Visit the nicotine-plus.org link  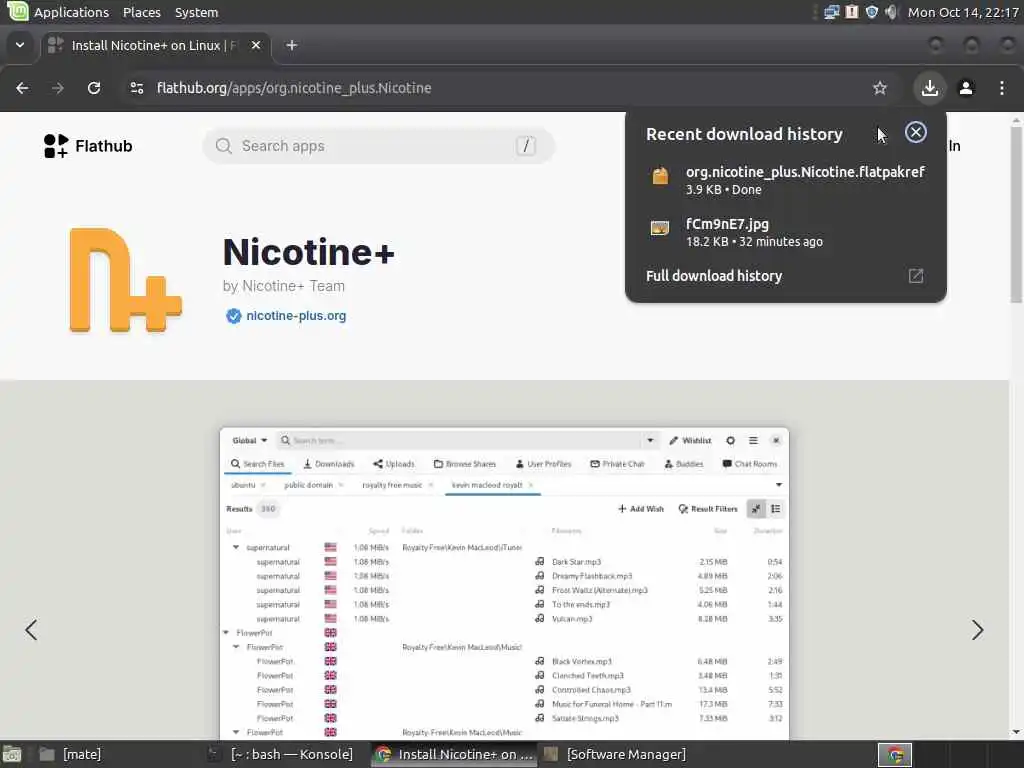click(296, 316)
